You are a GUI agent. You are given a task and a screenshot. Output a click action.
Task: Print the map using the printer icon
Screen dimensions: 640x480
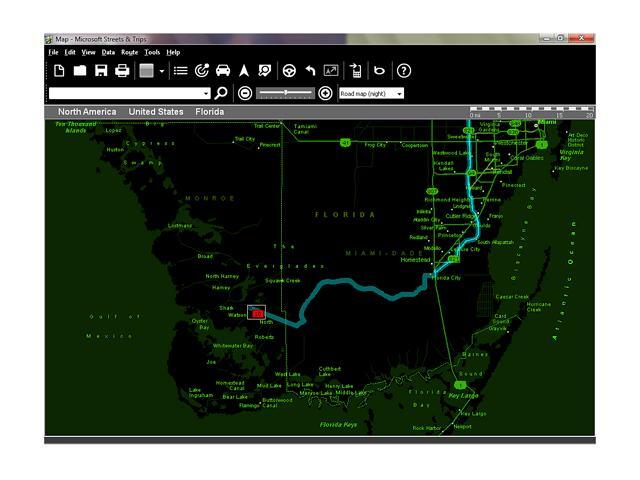(122, 71)
